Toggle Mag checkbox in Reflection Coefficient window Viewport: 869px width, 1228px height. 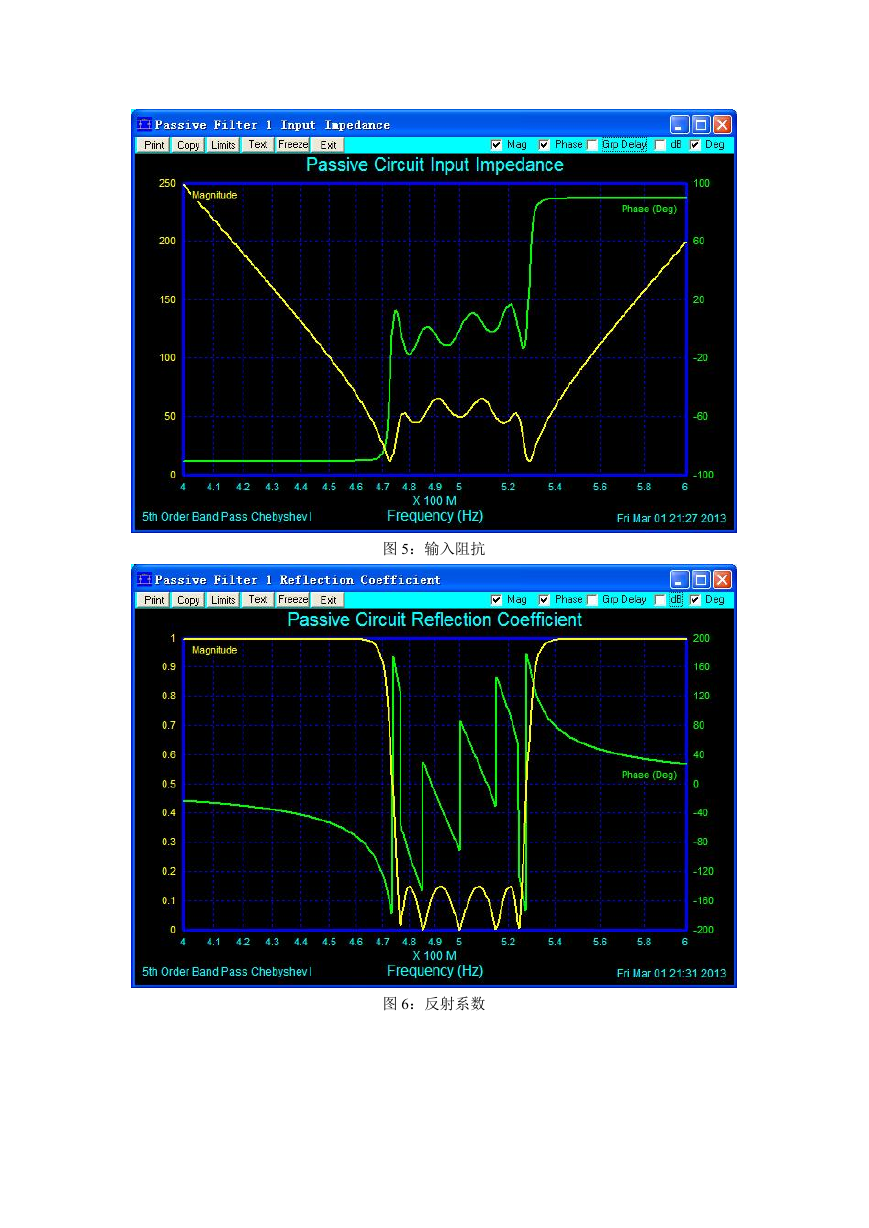pos(497,600)
